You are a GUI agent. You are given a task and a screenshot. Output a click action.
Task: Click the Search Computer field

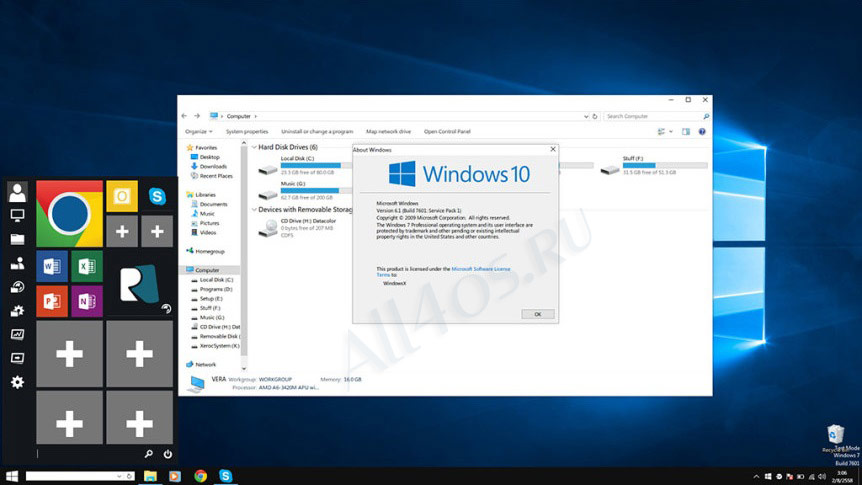click(653, 117)
